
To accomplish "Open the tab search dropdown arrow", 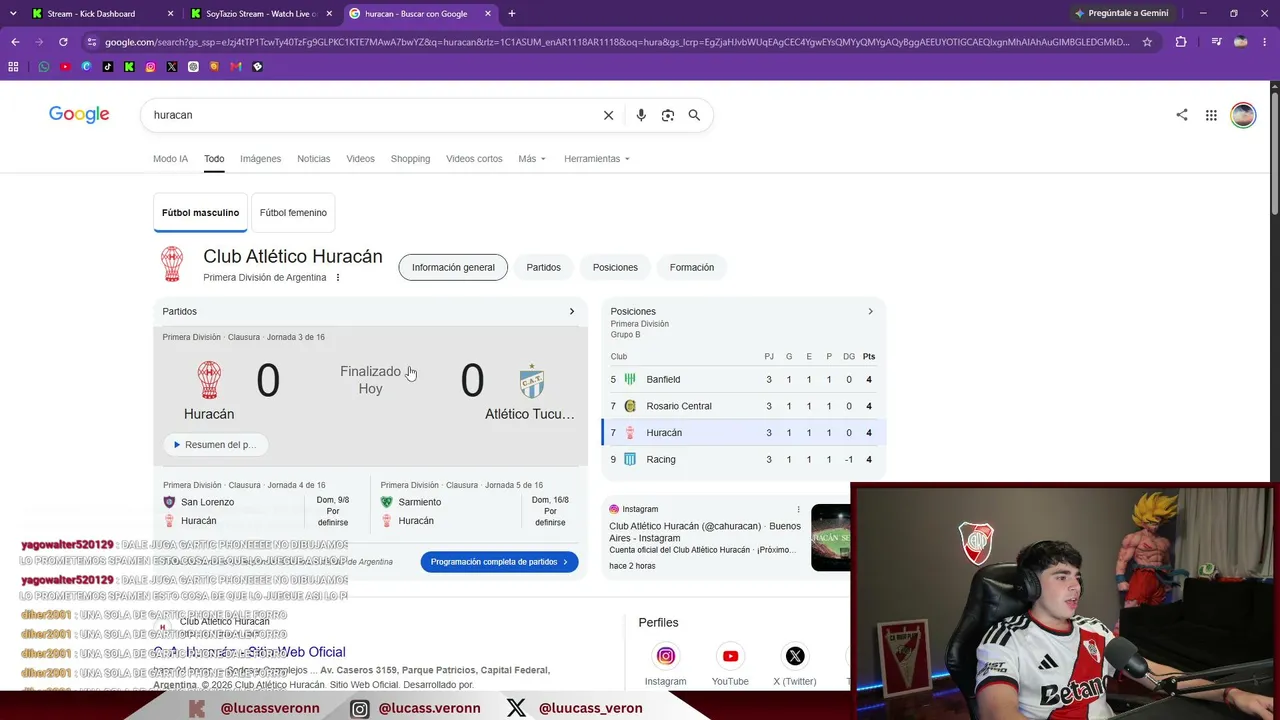I will (x=13, y=13).
